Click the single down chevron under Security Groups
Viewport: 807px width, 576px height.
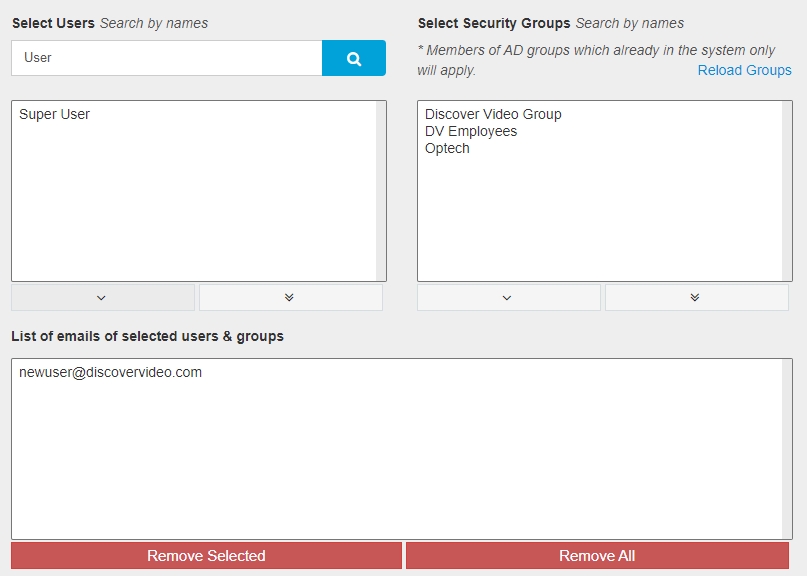[508, 297]
